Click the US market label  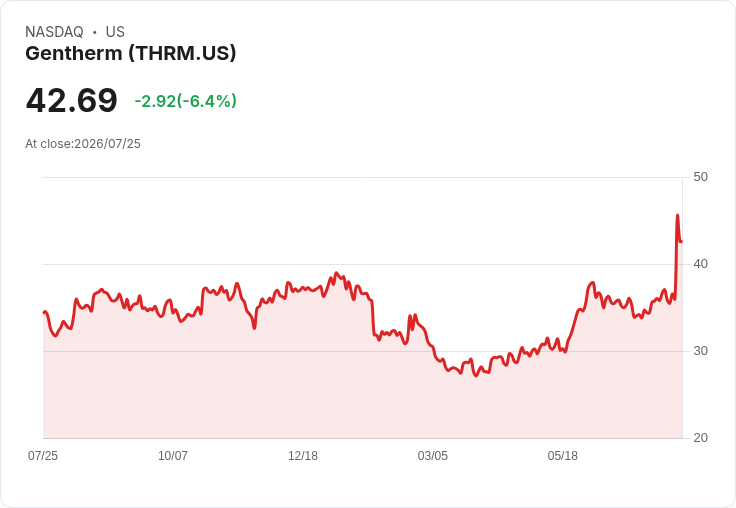coord(115,32)
